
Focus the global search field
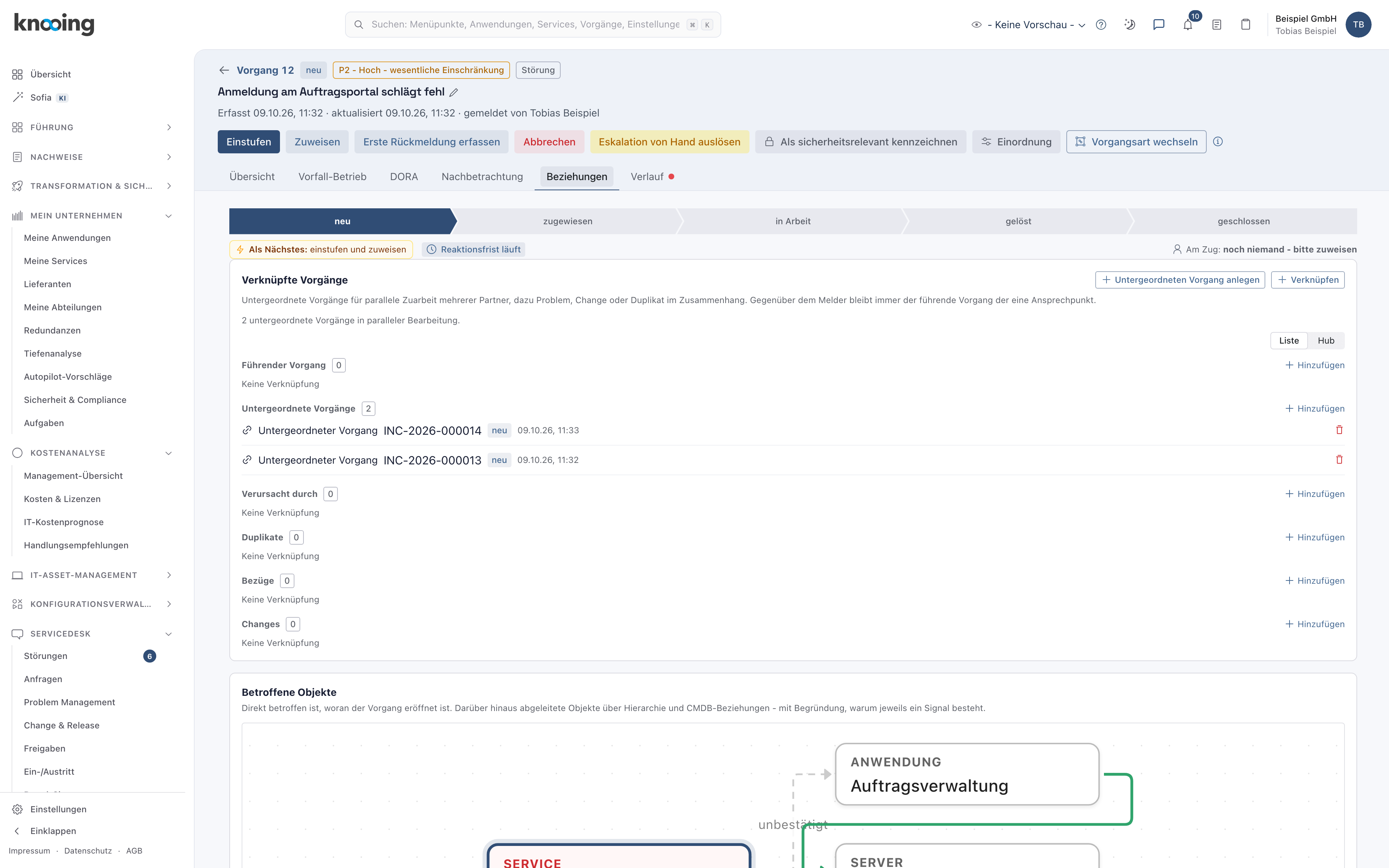click(x=533, y=25)
